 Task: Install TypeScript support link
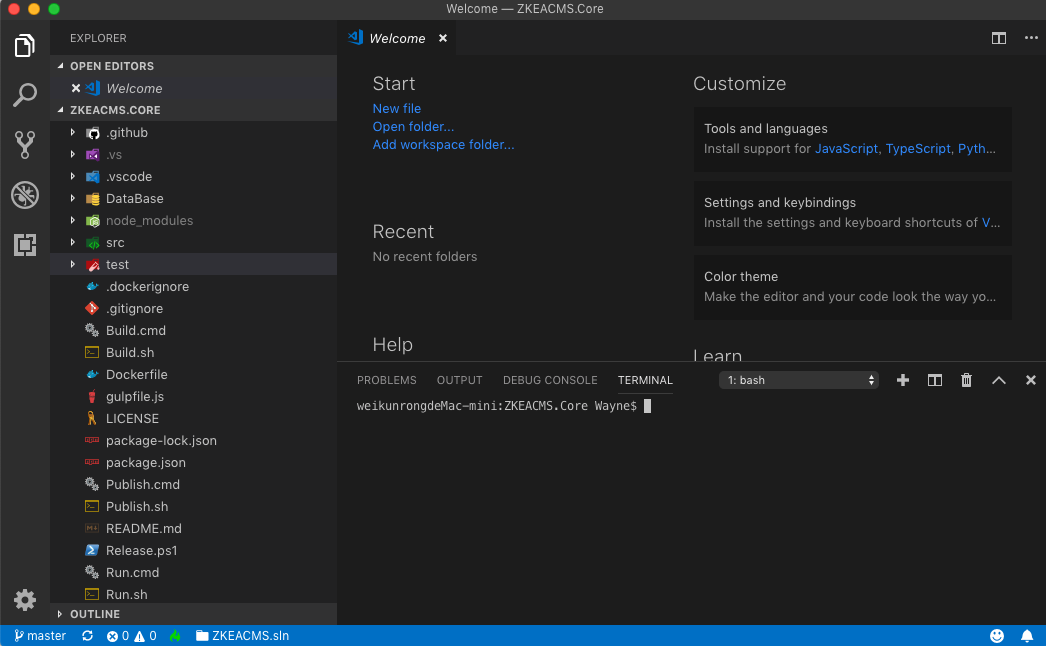pyautogui.click(x=918, y=149)
